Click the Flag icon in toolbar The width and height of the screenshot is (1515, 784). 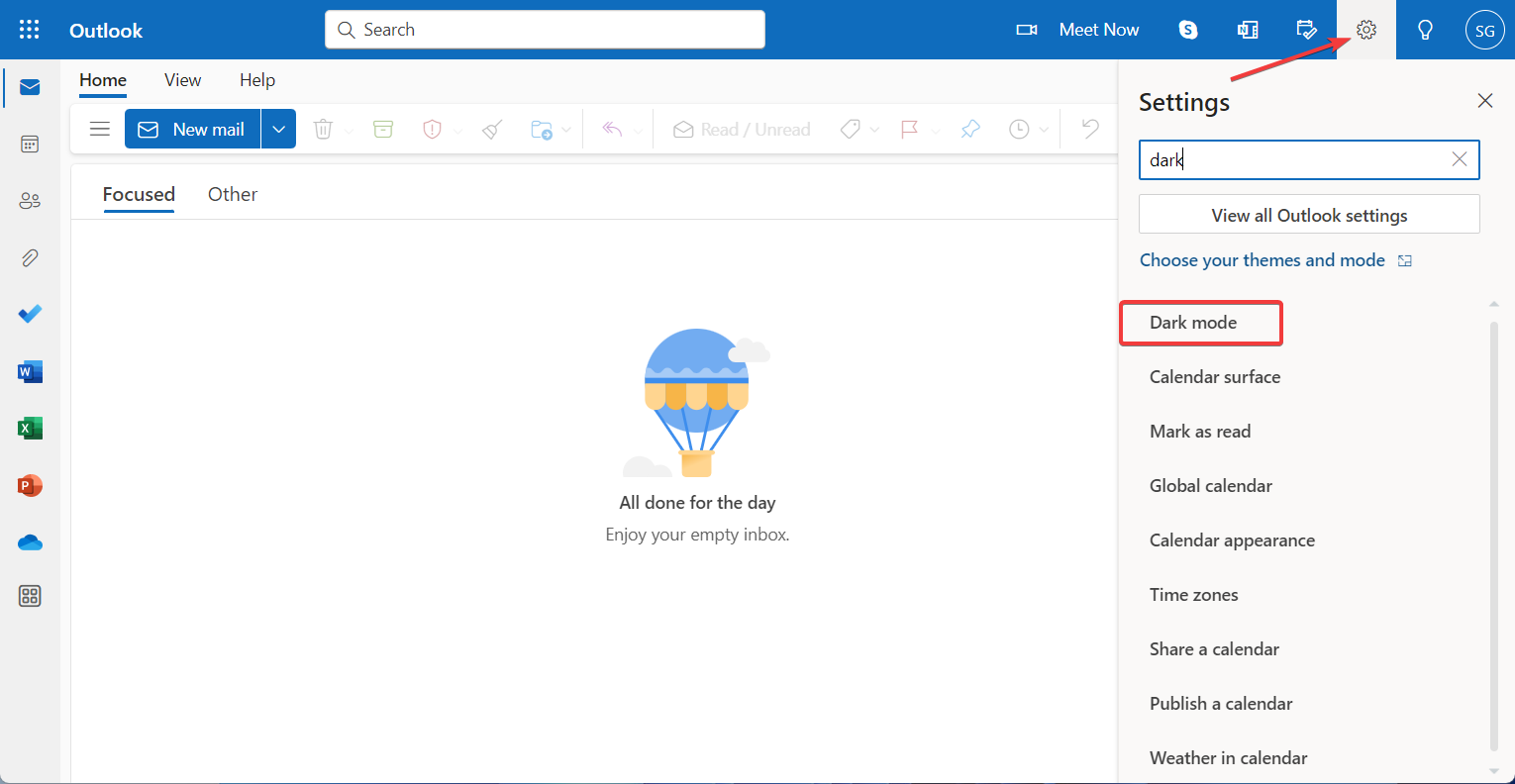(x=909, y=129)
